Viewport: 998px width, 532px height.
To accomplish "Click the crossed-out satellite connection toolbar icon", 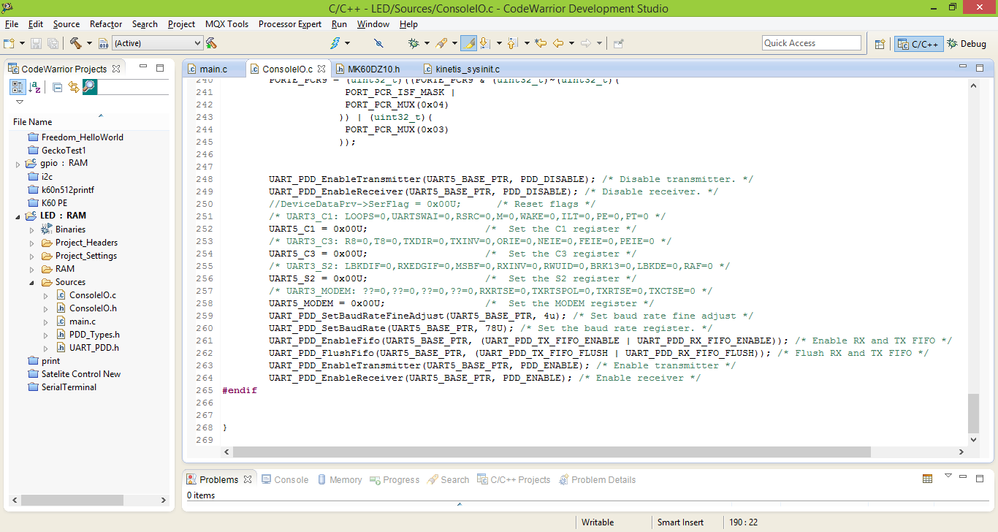I will tap(379, 43).
